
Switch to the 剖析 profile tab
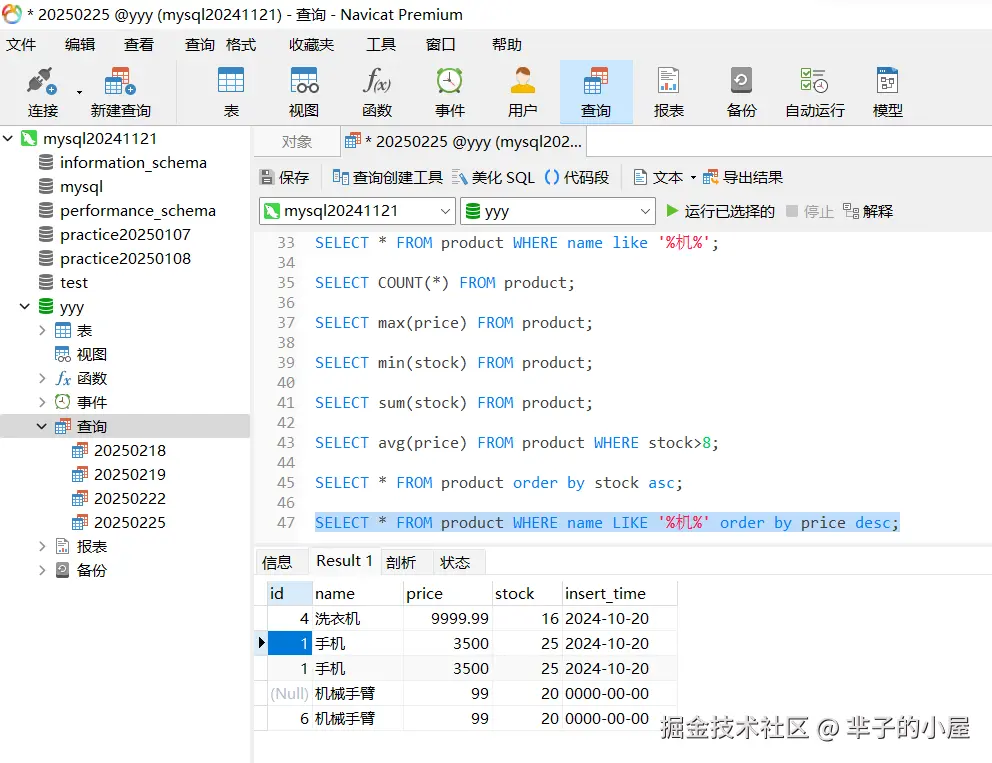pos(401,562)
